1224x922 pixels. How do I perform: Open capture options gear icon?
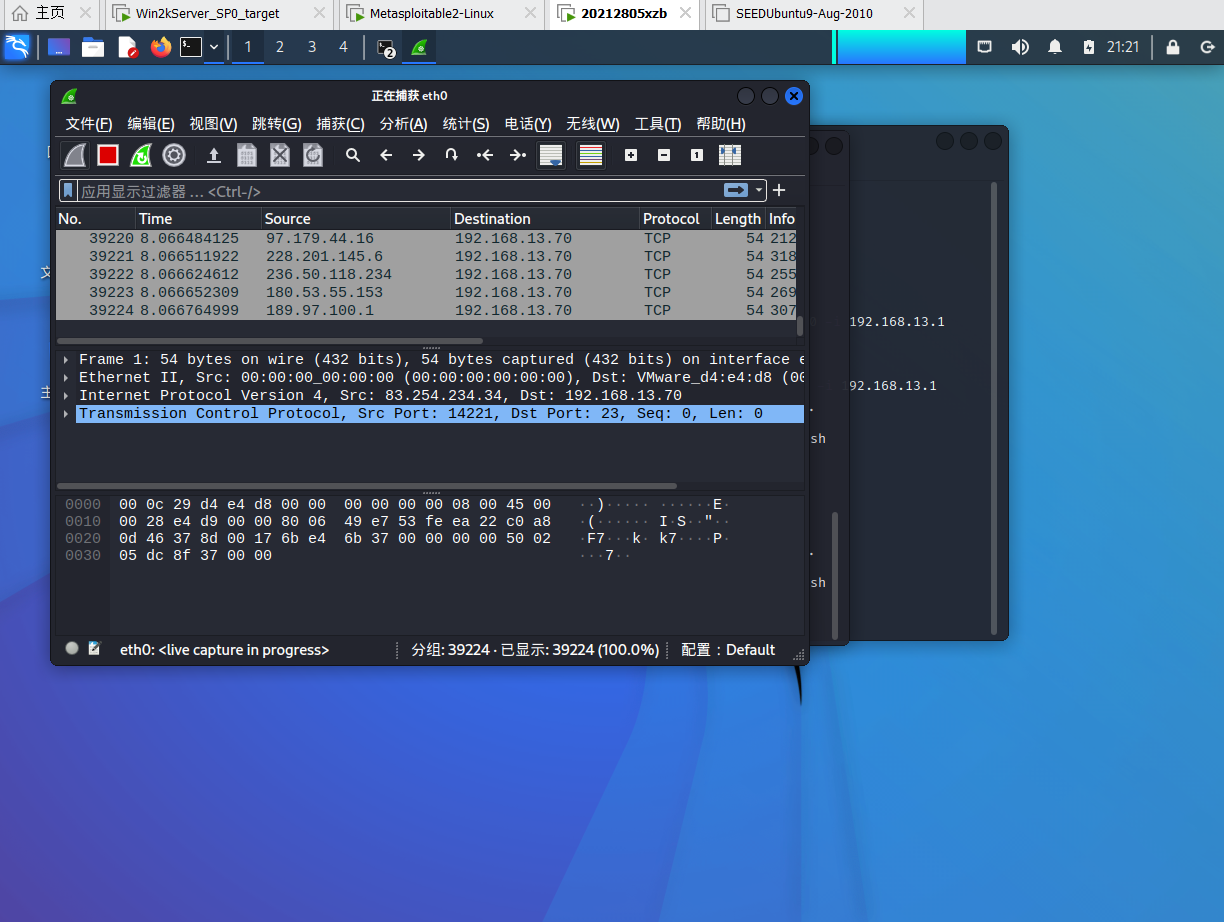pyautogui.click(x=174, y=155)
